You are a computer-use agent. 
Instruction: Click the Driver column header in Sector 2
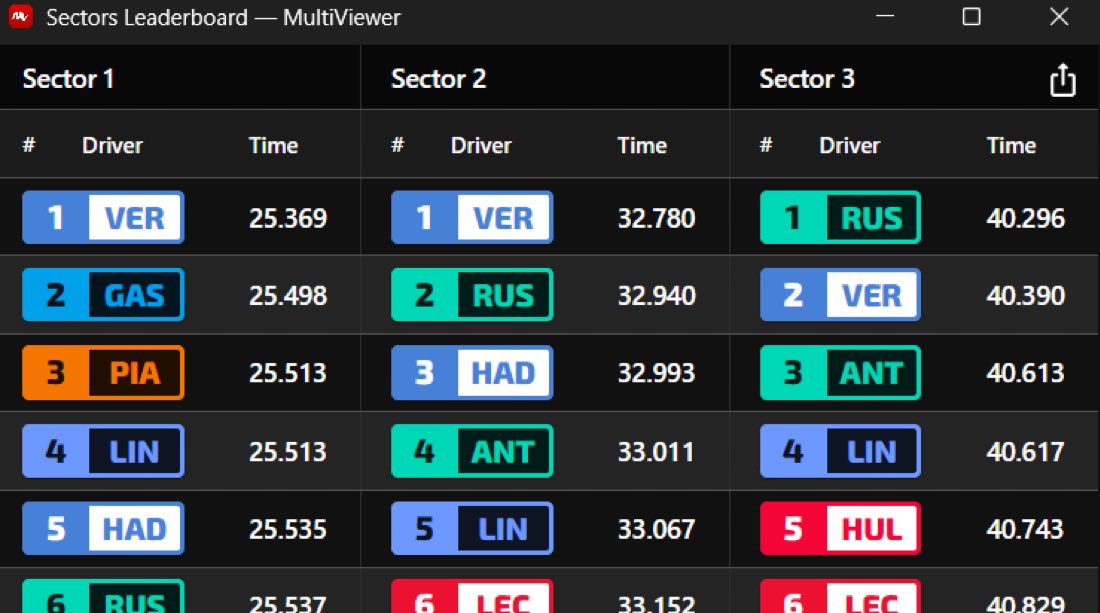(x=481, y=145)
